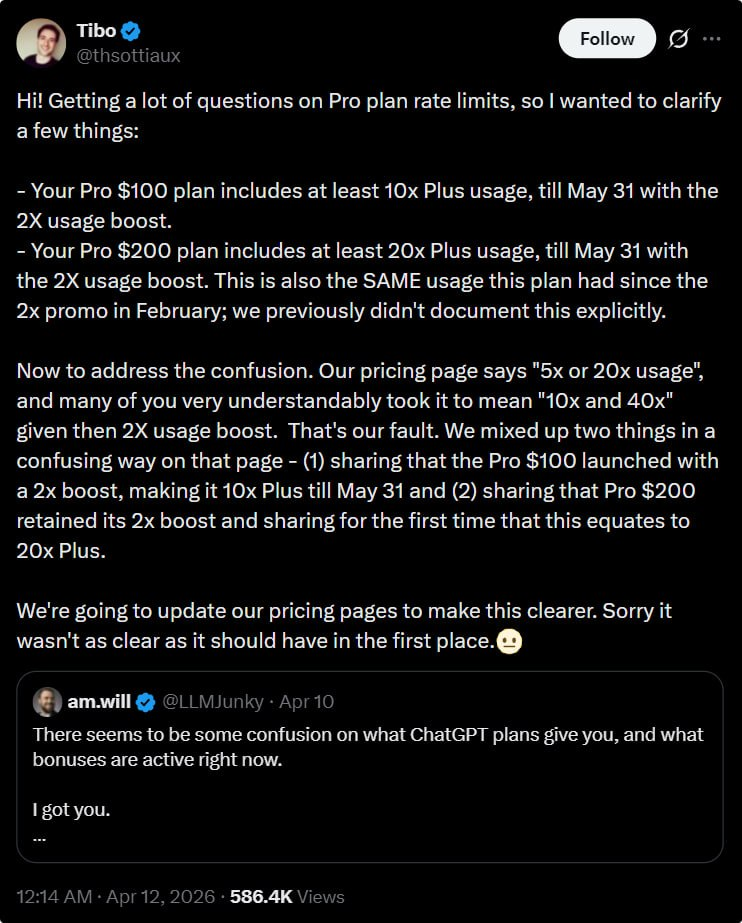Expand the quoted post's trailing ellipsis
Screen dimensions: 742x923
click(x=40, y=837)
